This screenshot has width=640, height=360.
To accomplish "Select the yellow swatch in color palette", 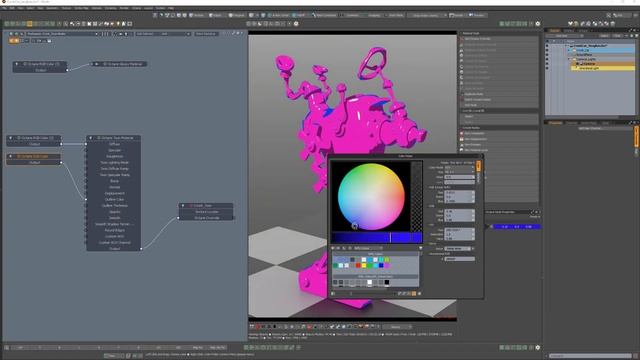I will click(364, 265).
